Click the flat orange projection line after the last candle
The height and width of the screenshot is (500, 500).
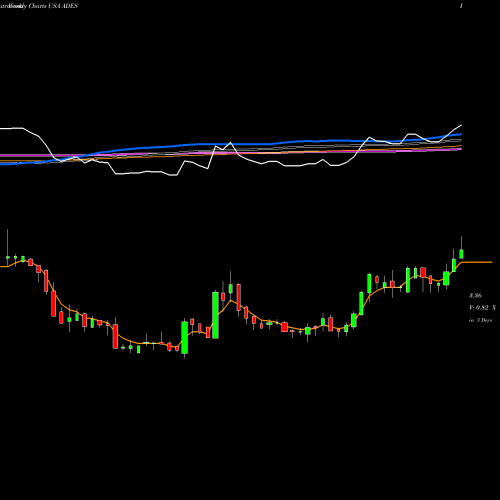477,262
